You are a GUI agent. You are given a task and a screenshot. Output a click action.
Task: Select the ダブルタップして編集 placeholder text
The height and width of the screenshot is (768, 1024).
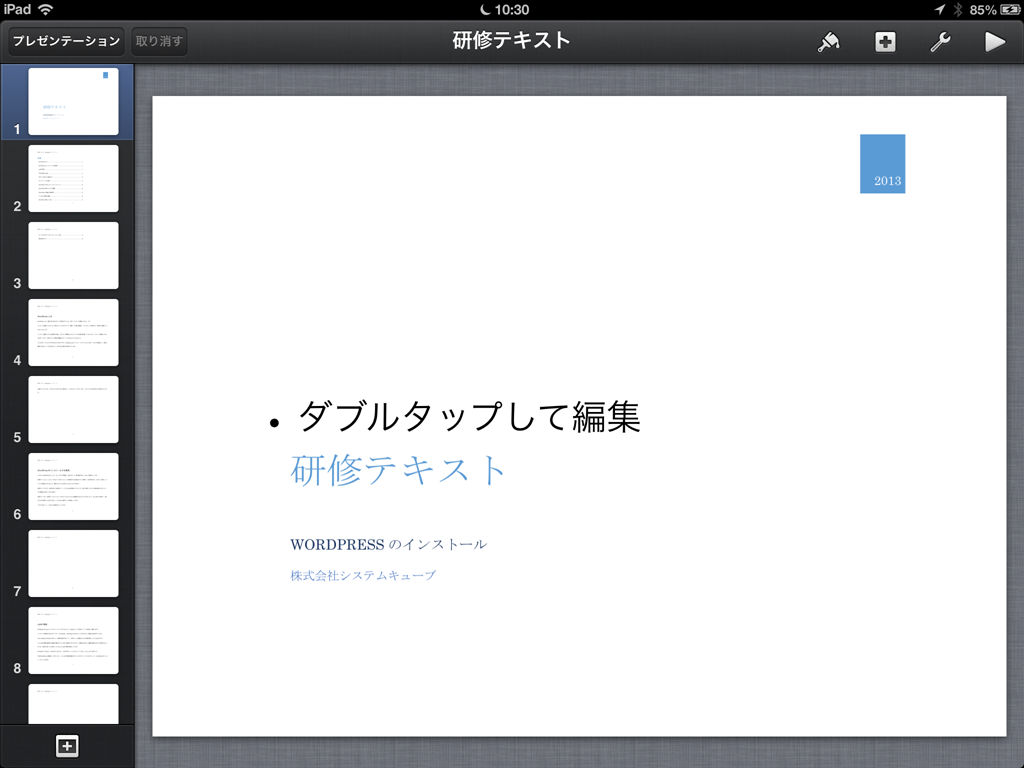click(468, 417)
